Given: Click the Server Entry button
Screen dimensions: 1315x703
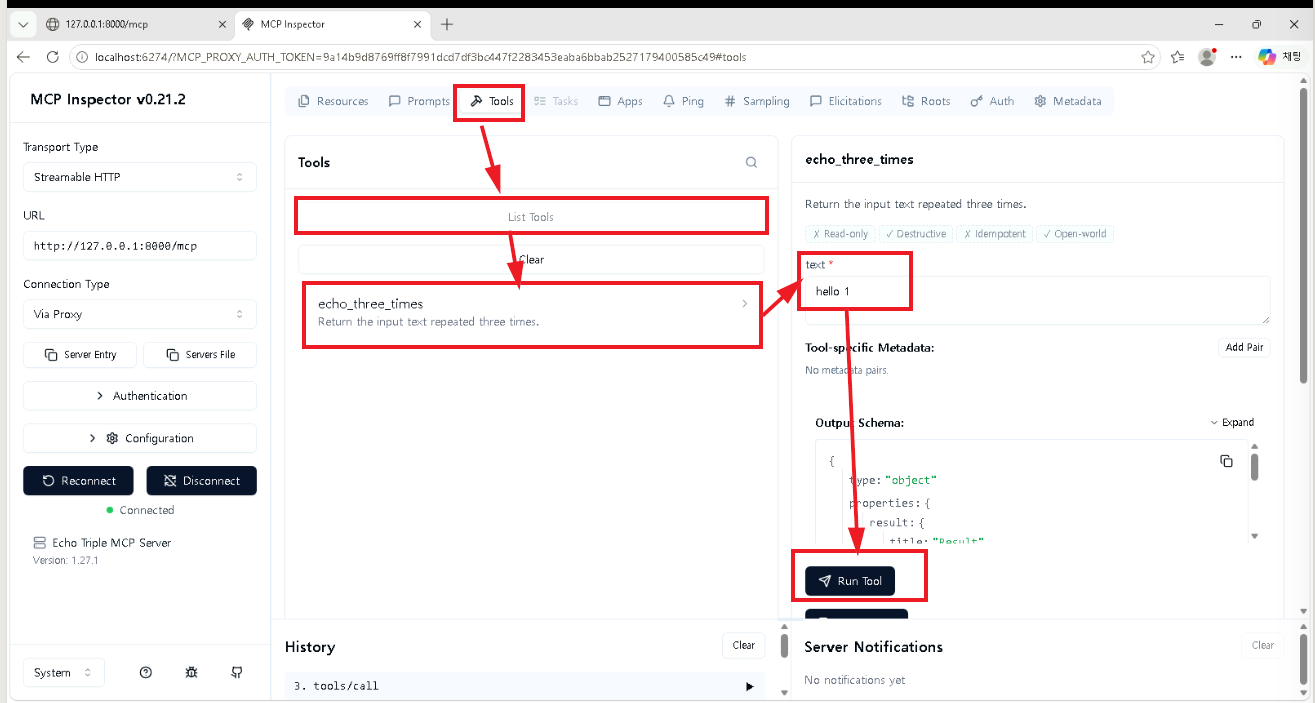Looking at the screenshot, I should (x=80, y=355).
